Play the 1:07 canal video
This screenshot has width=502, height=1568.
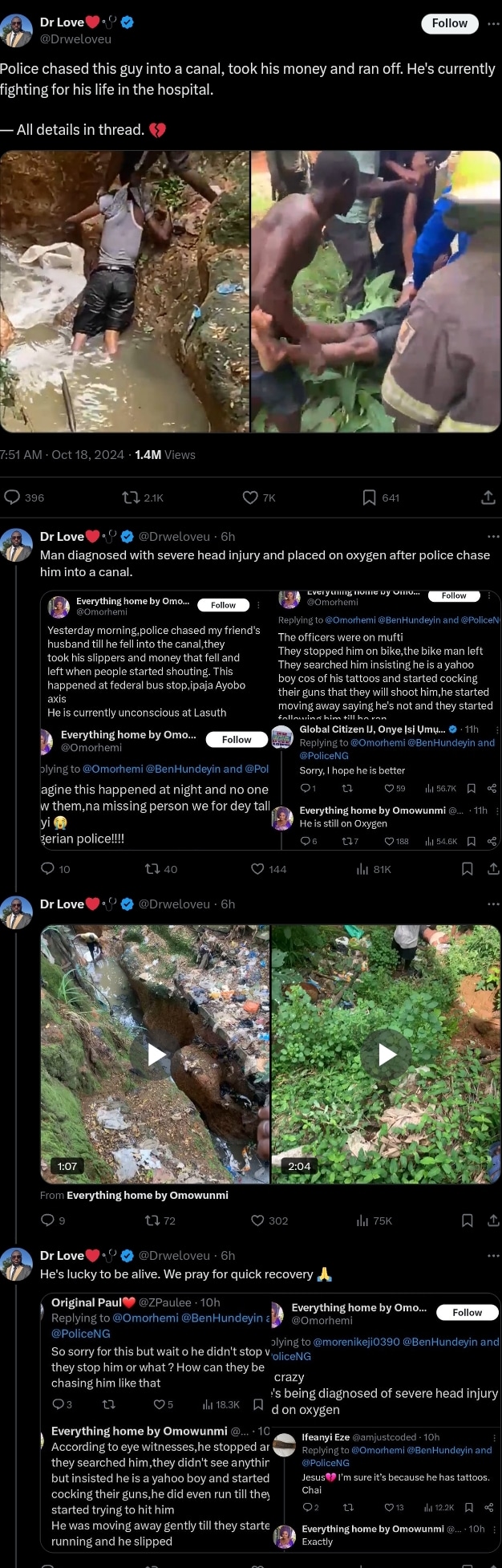point(156,1054)
